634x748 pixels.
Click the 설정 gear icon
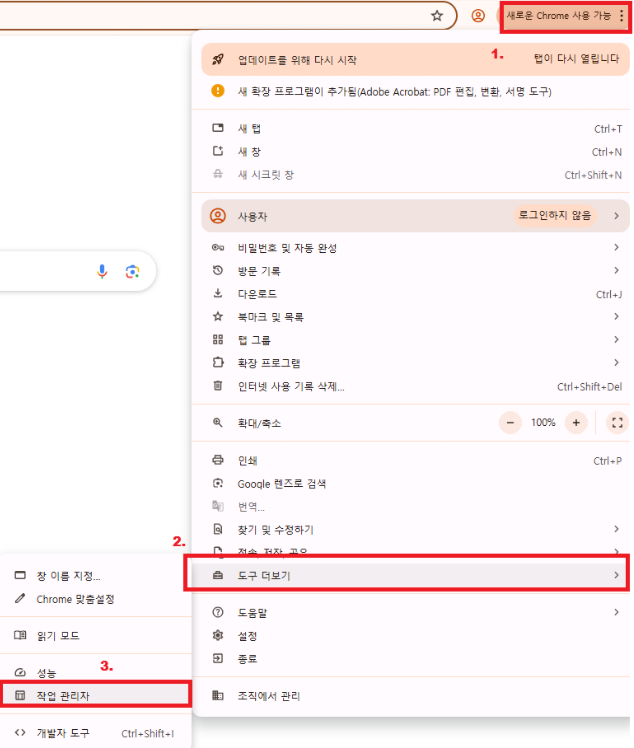tap(218, 635)
